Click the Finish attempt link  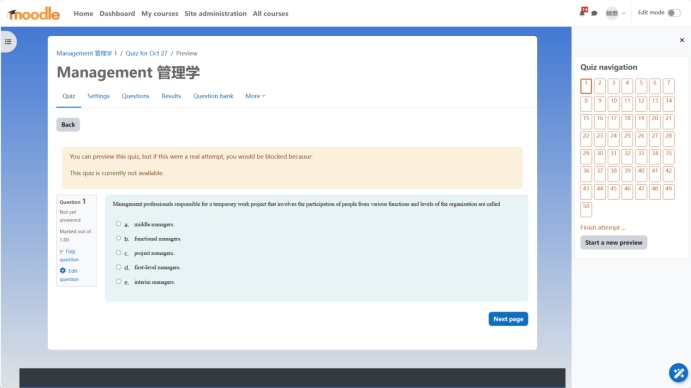(x=602, y=228)
